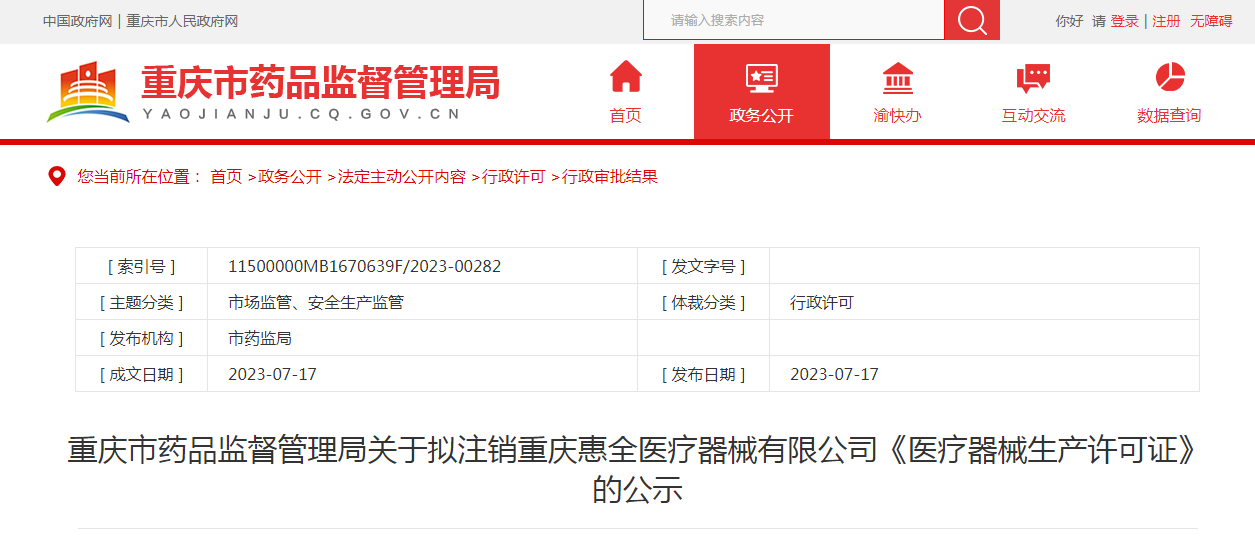
Task: Go to 行政审批结果 in the breadcrumb
Action: 610,177
